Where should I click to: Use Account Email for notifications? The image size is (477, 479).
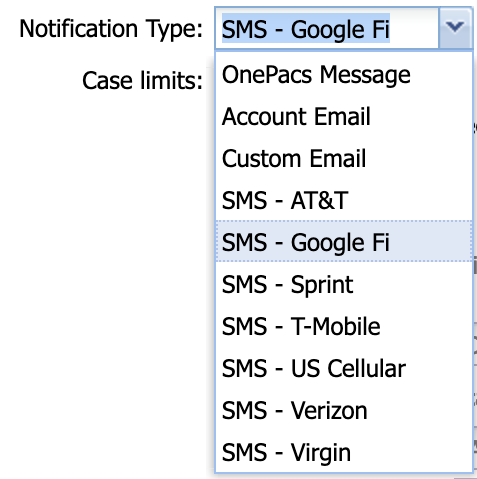click(344, 116)
